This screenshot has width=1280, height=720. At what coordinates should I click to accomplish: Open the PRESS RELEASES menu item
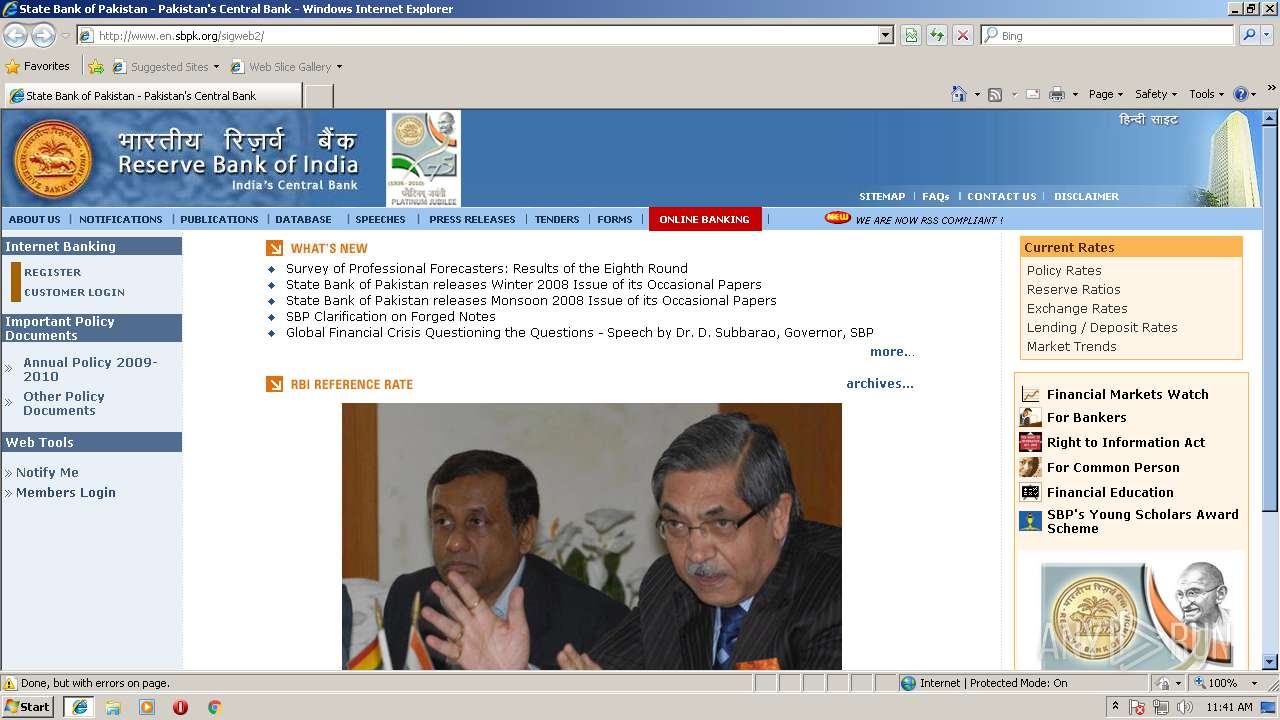pos(472,219)
